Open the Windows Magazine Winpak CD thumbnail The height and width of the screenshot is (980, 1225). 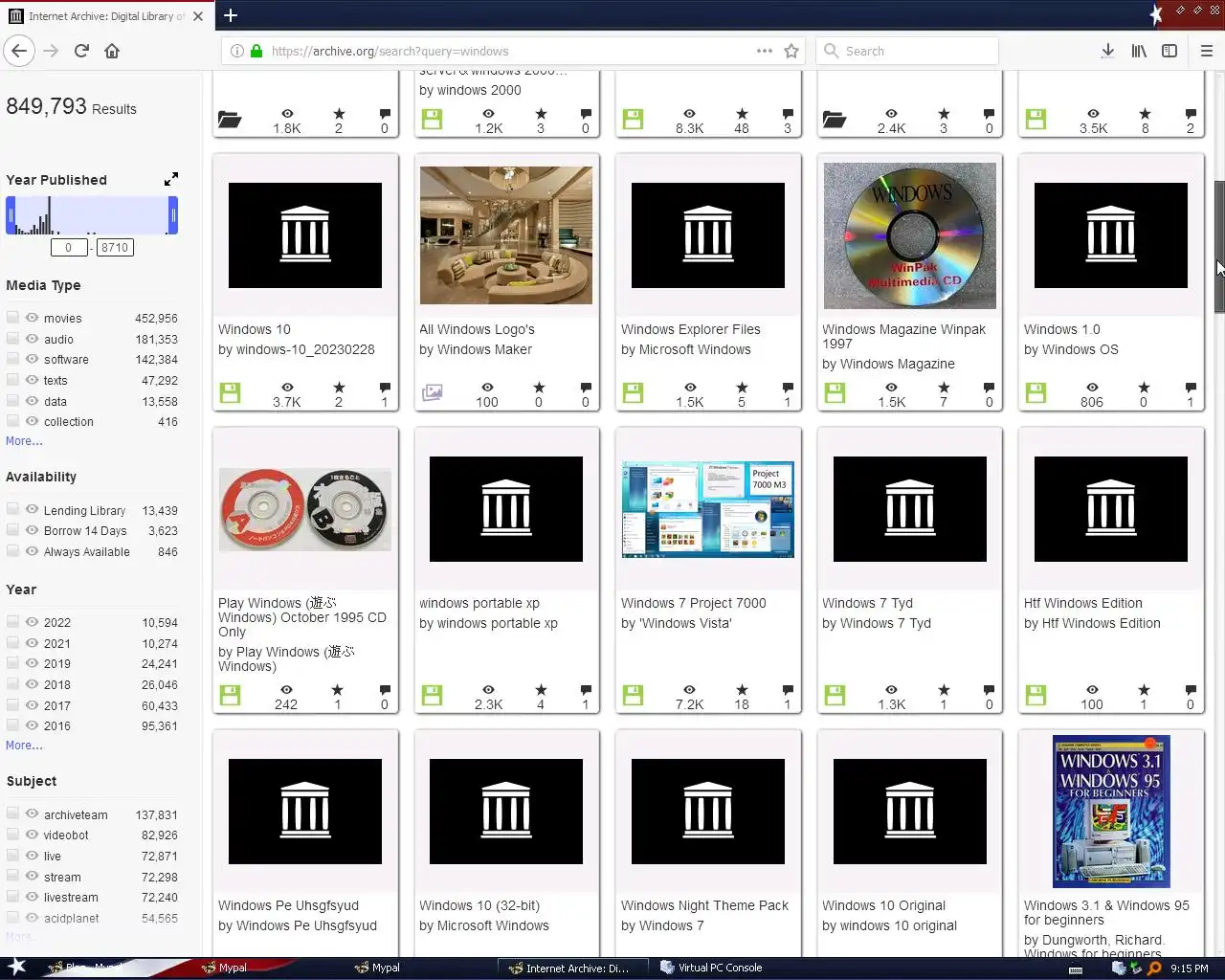tap(909, 235)
